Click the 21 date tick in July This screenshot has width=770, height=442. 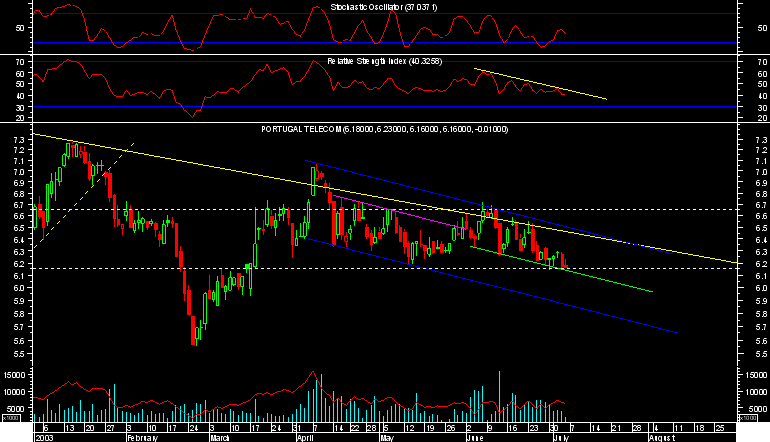click(616, 428)
